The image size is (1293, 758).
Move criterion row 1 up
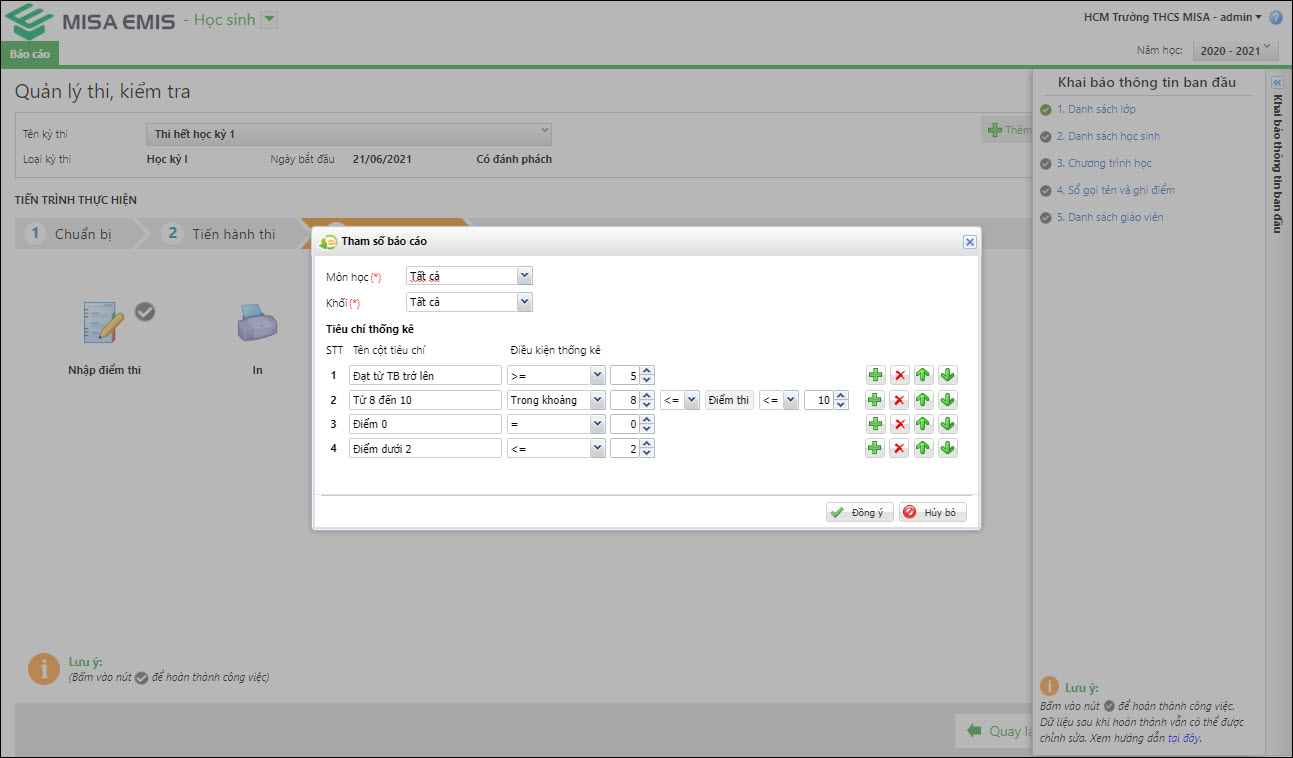[x=923, y=375]
